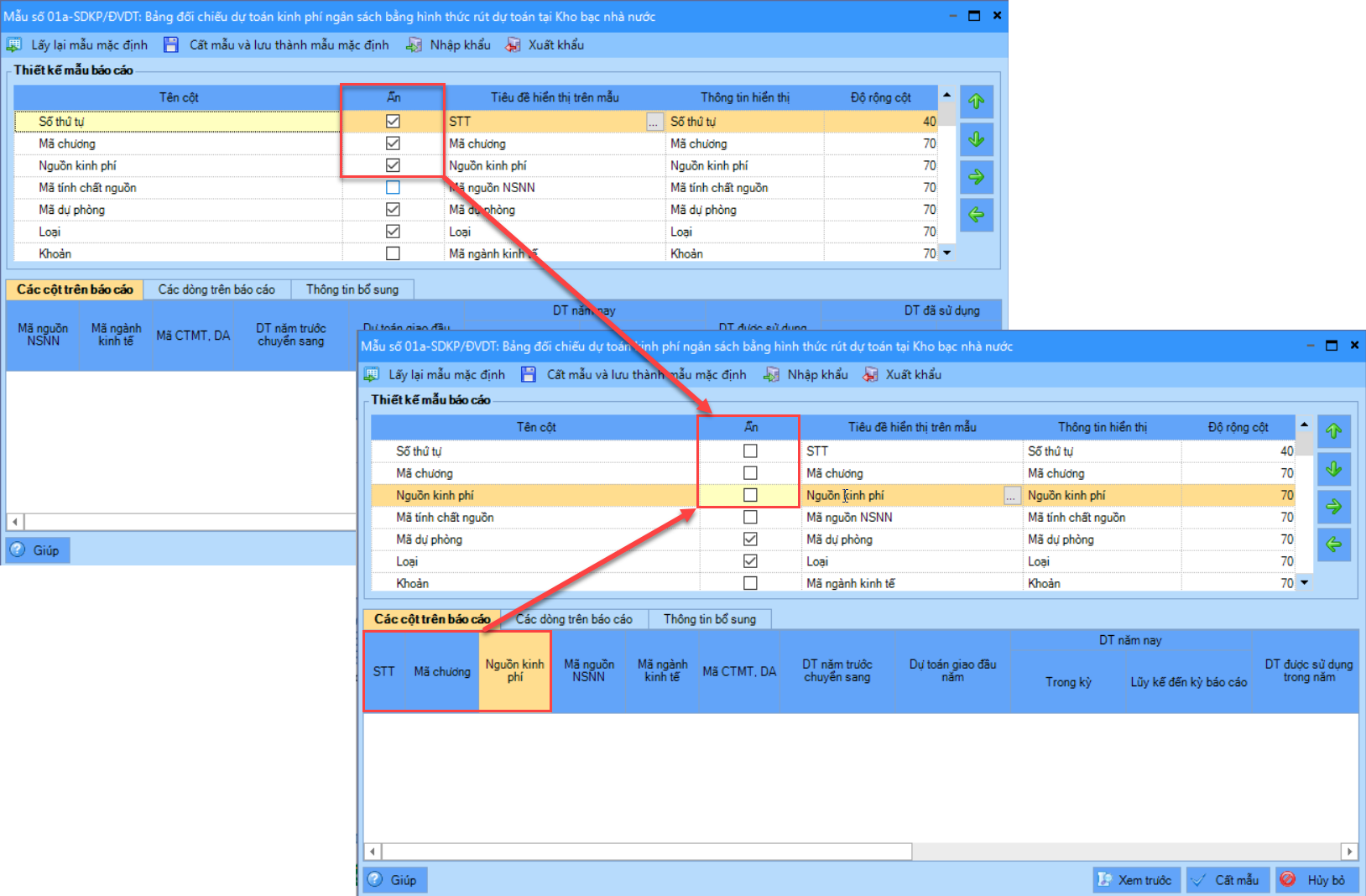Click horizontal scrollbar left arrow in front window
Image resolution: width=1366 pixels, height=896 pixels.
[x=372, y=852]
